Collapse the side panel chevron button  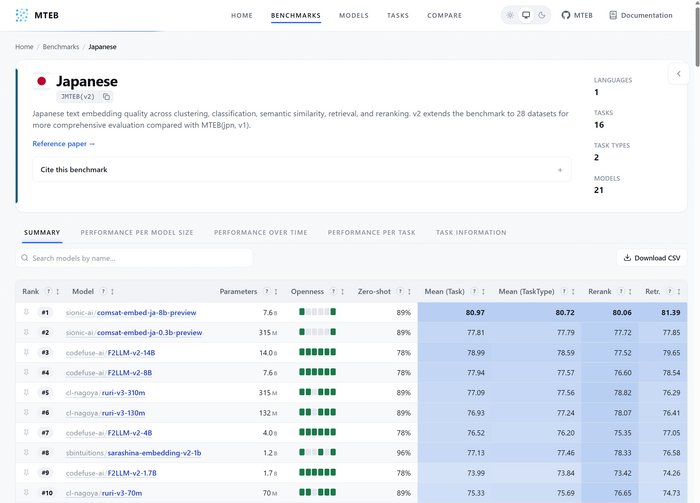coord(678,74)
